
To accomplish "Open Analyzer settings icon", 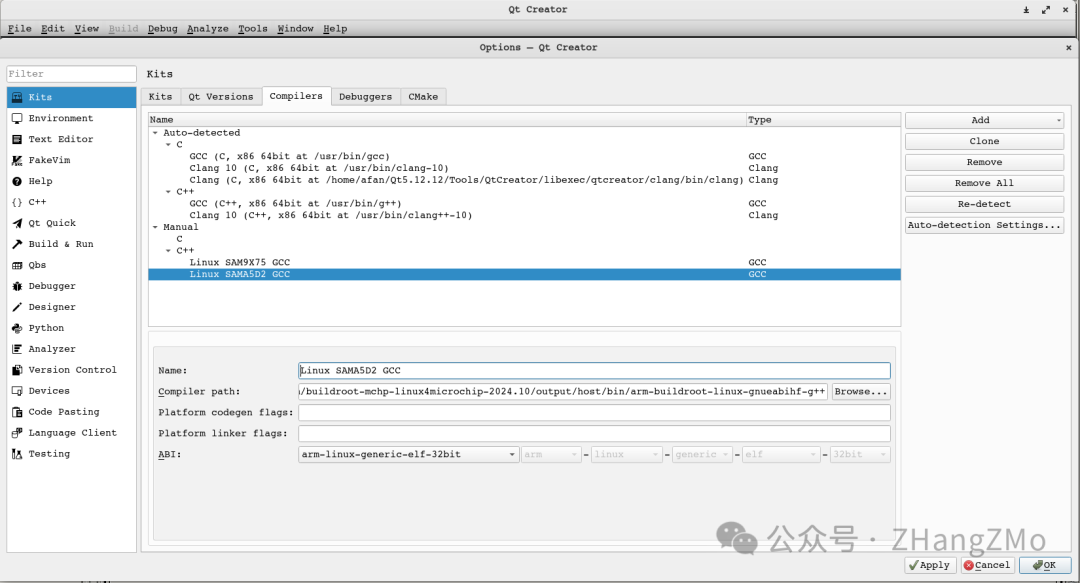I will click(17, 349).
